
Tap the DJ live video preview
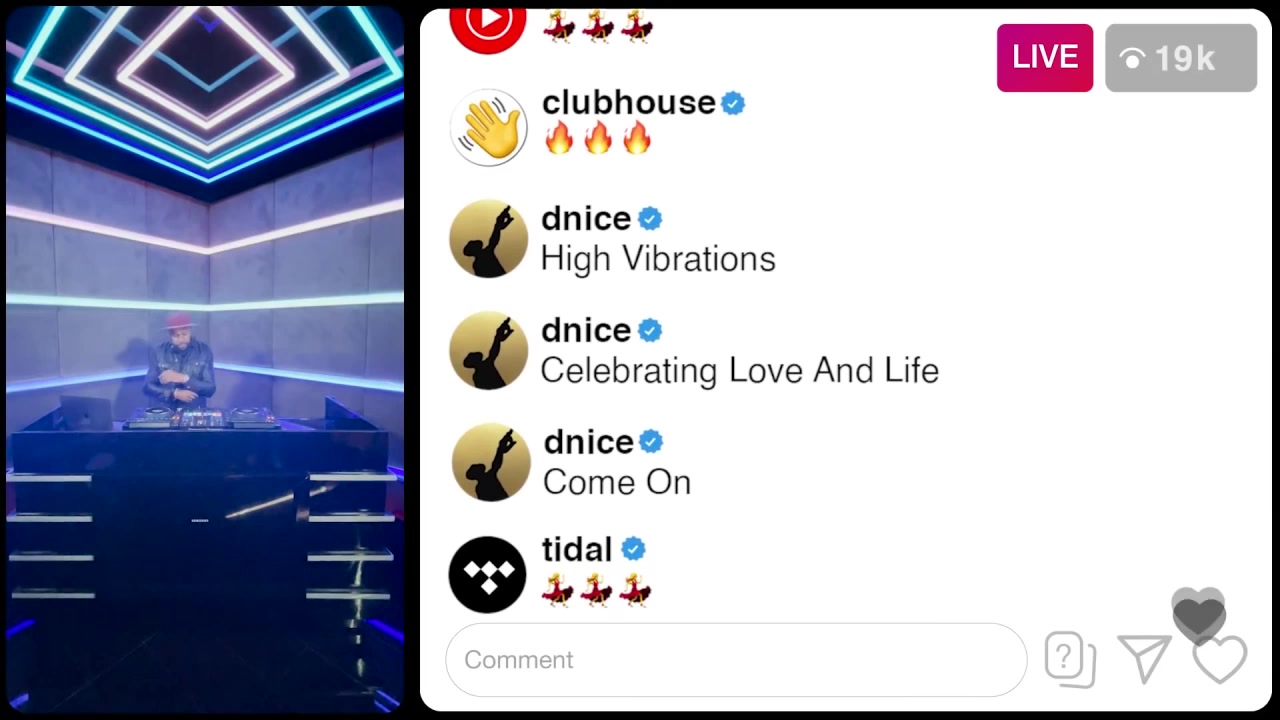pos(205,360)
